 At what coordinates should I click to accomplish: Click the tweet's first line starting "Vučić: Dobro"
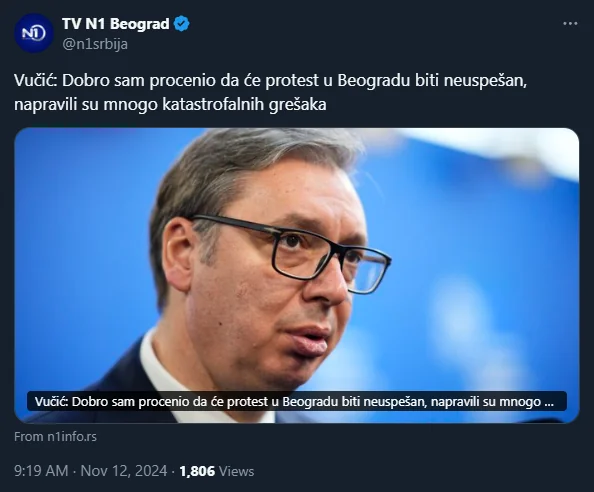click(x=270, y=81)
